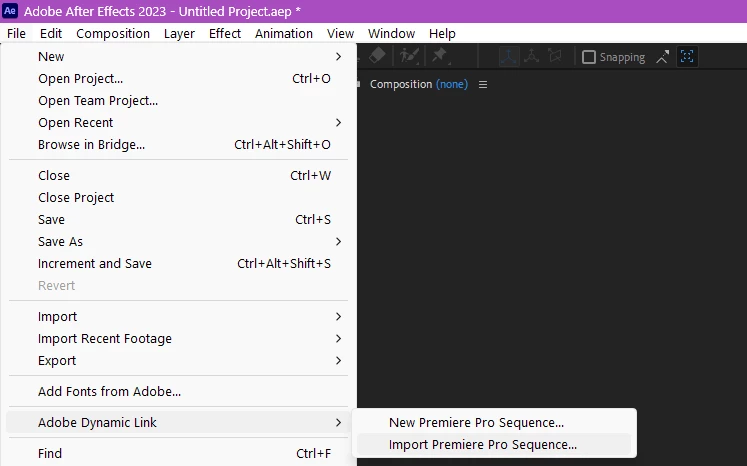The image size is (747, 466).
Task: Select the Eraser tool in toolbar
Action: [377, 56]
